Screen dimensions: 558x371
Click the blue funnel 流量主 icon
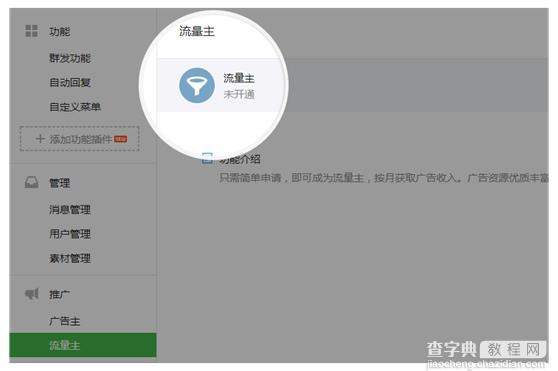(197, 85)
